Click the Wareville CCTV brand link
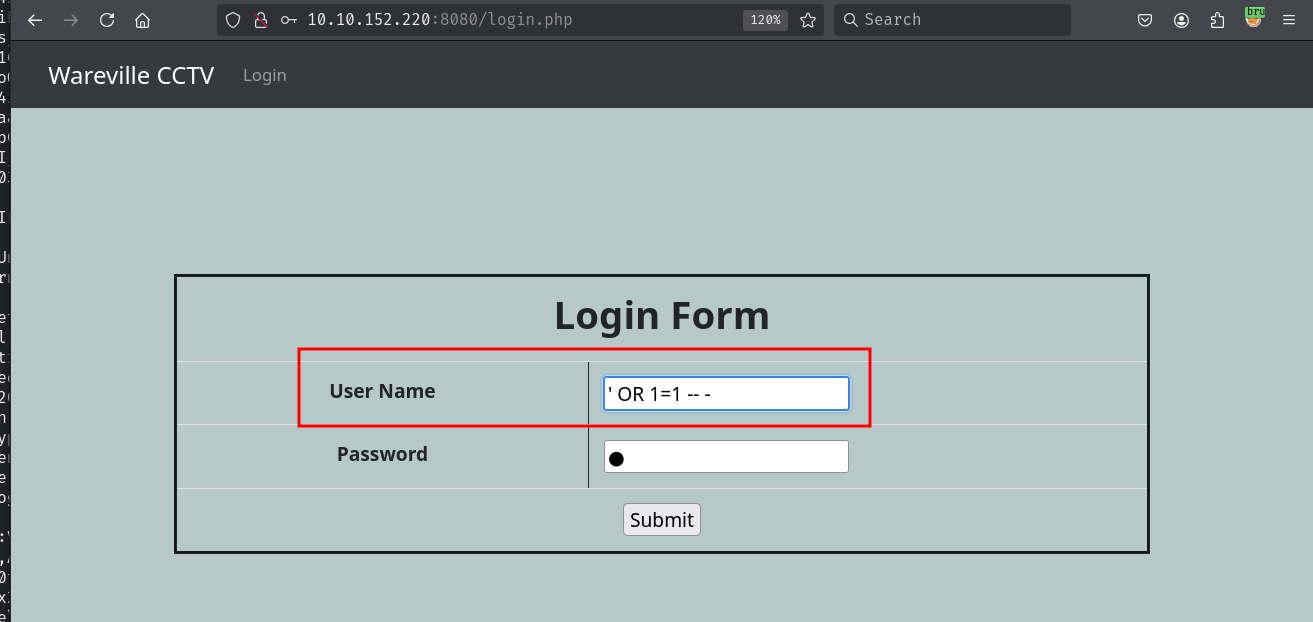The image size is (1313, 622). (x=131, y=76)
